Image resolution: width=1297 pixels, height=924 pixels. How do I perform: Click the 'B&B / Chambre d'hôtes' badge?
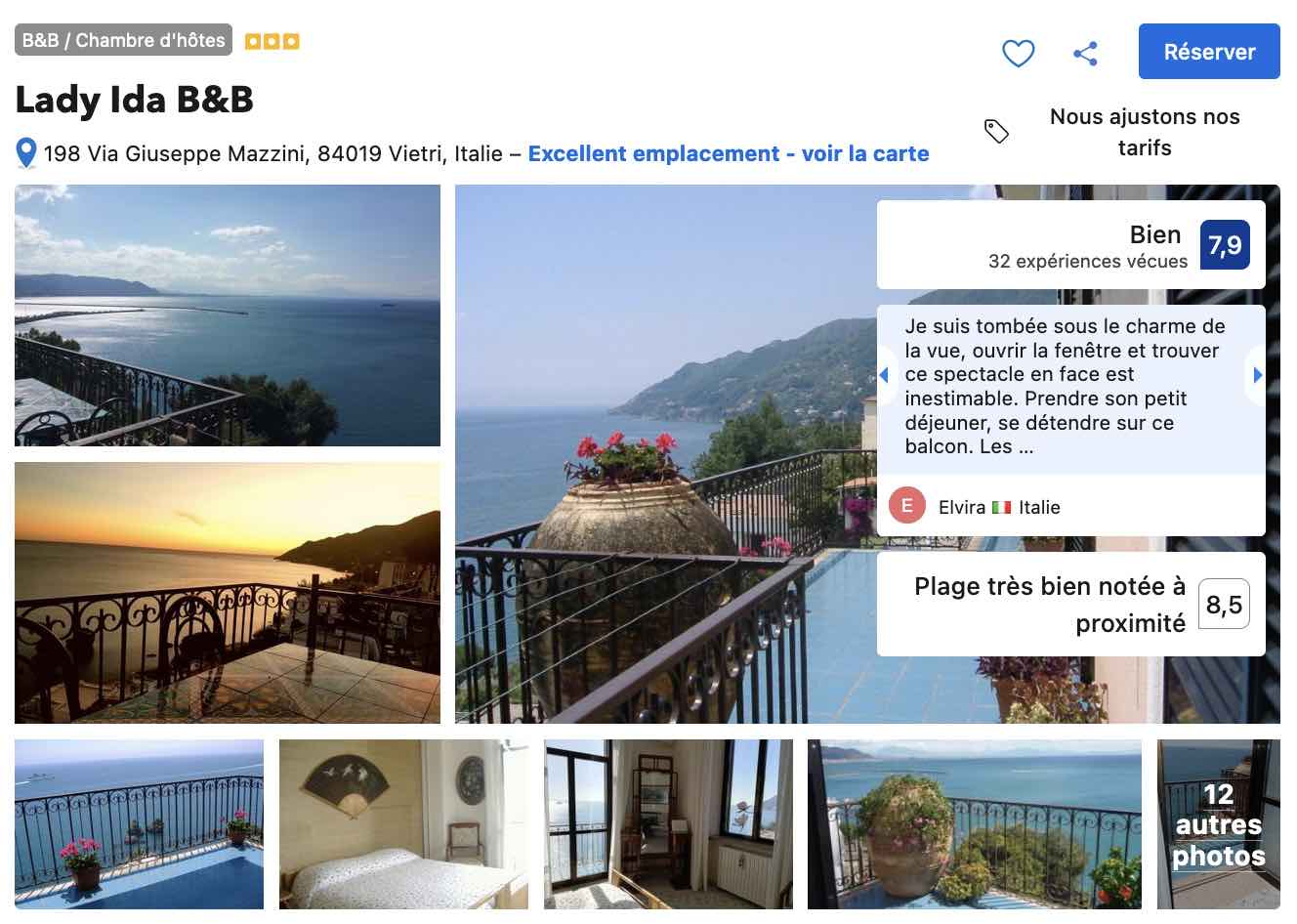[x=123, y=40]
